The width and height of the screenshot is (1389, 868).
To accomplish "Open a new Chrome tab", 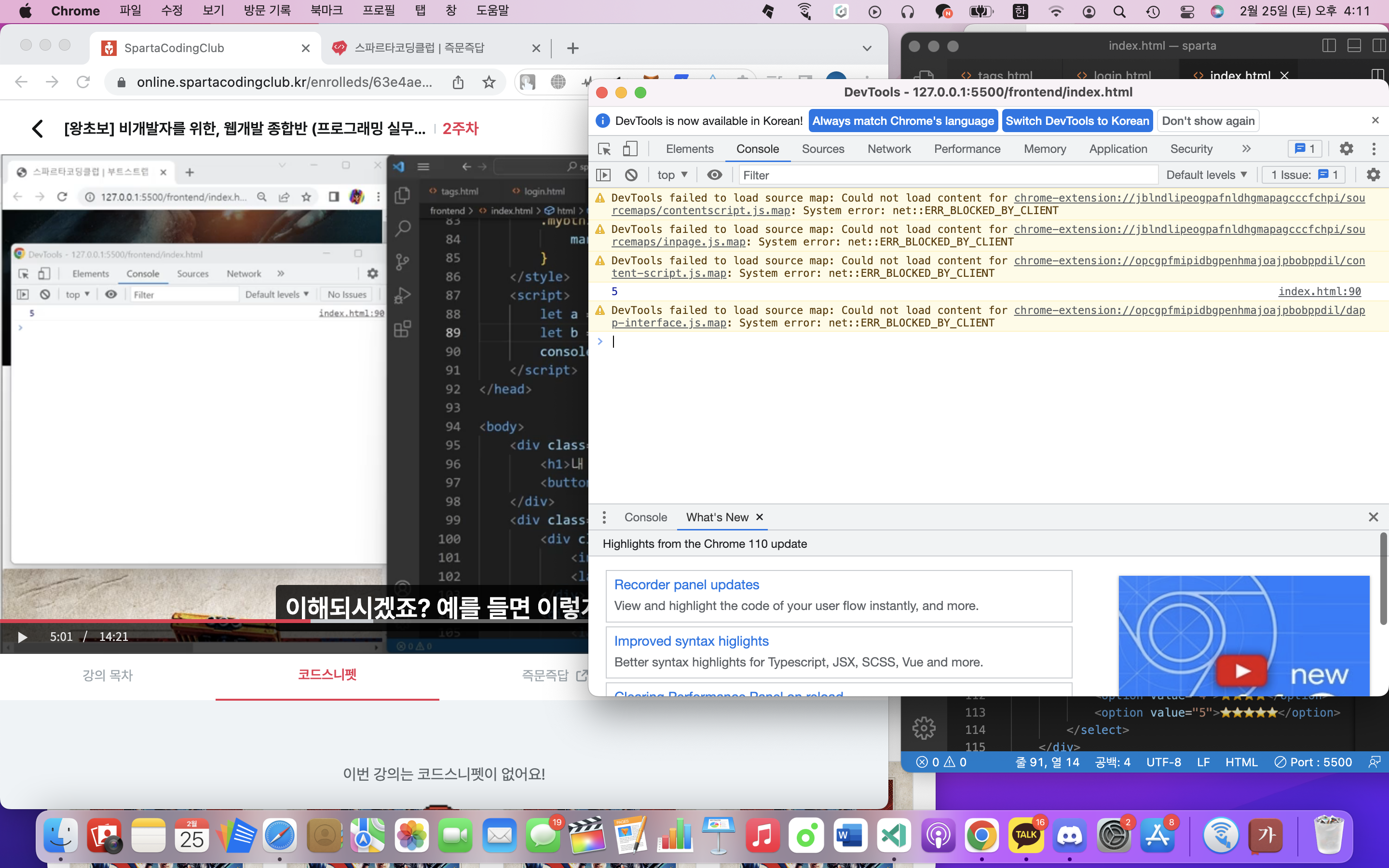I will [x=572, y=48].
